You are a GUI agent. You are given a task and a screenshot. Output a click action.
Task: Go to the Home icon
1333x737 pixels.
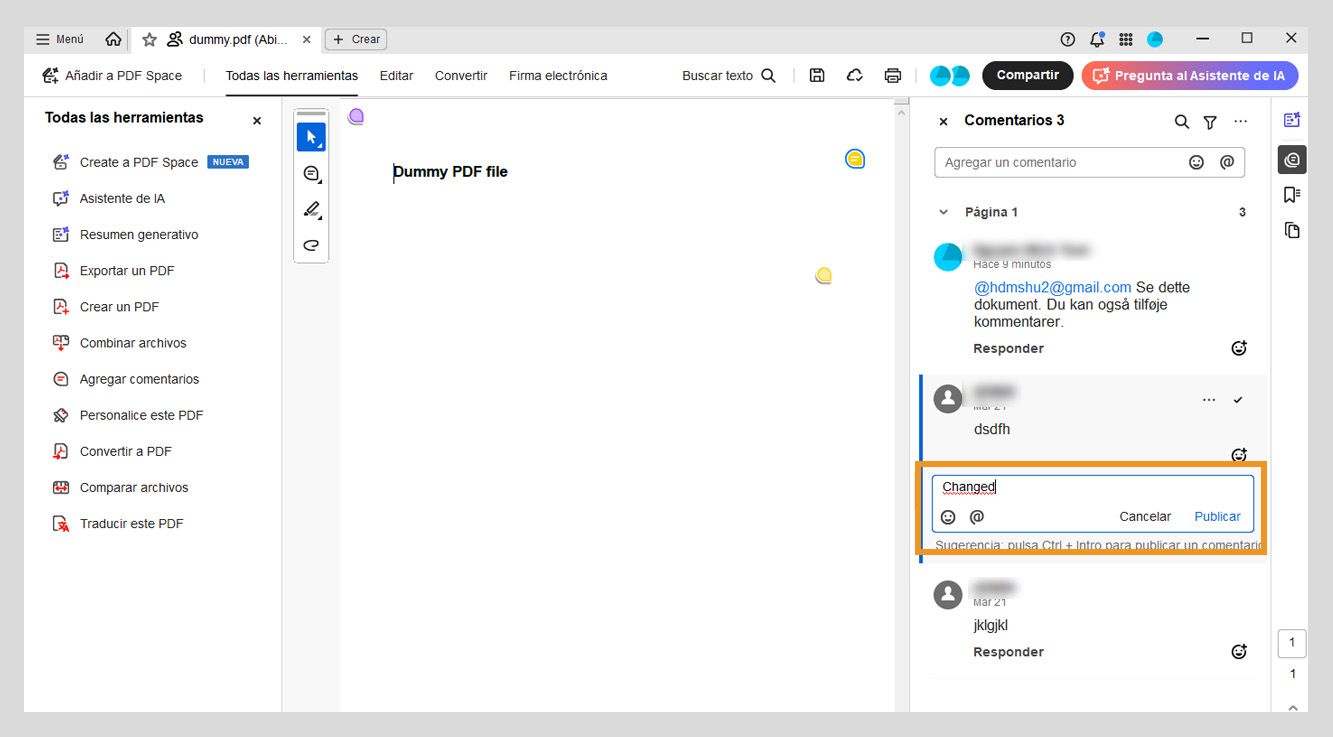point(113,39)
